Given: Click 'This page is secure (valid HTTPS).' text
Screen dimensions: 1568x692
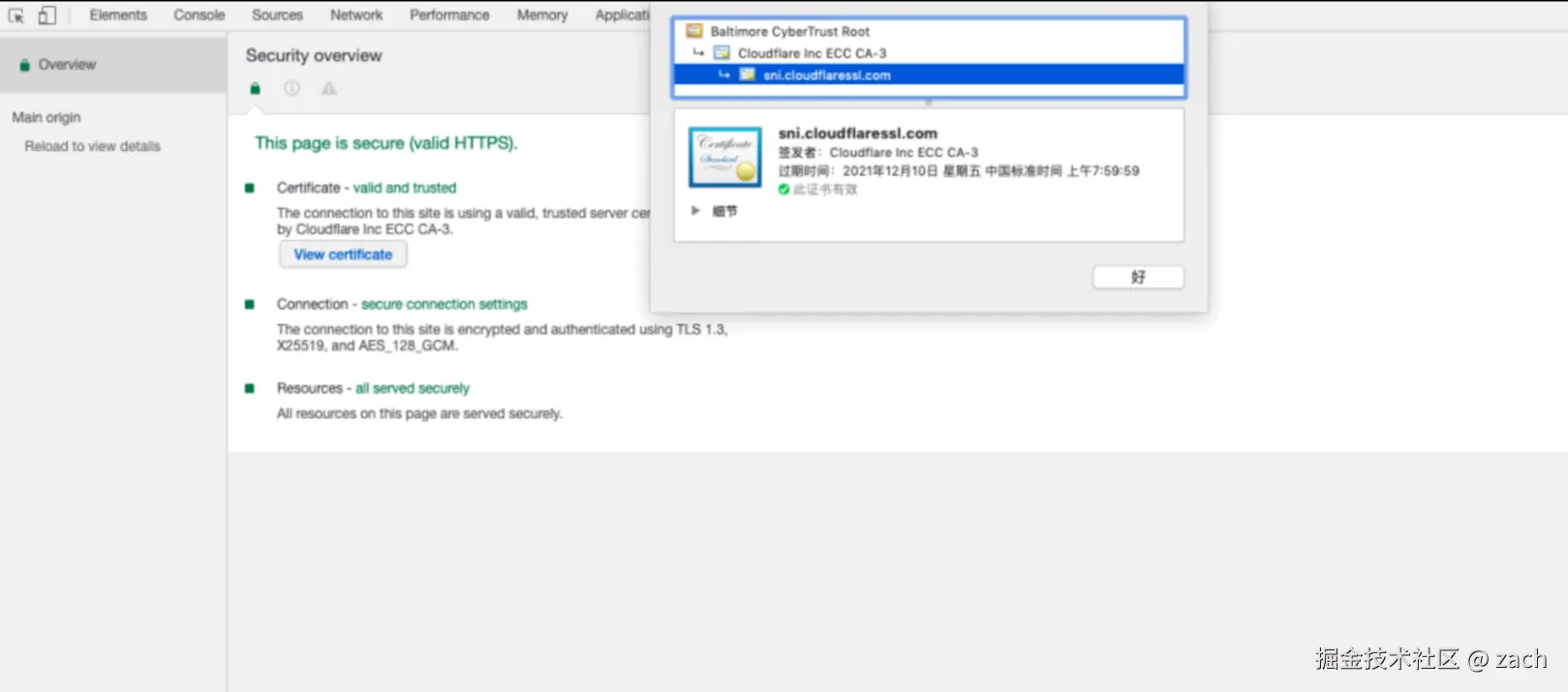Looking at the screenshot, I should click(386, 143).
